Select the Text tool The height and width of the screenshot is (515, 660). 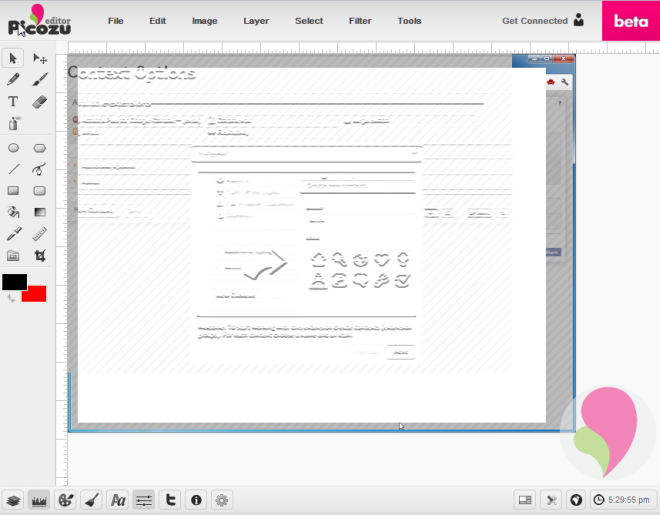point(13,101)
